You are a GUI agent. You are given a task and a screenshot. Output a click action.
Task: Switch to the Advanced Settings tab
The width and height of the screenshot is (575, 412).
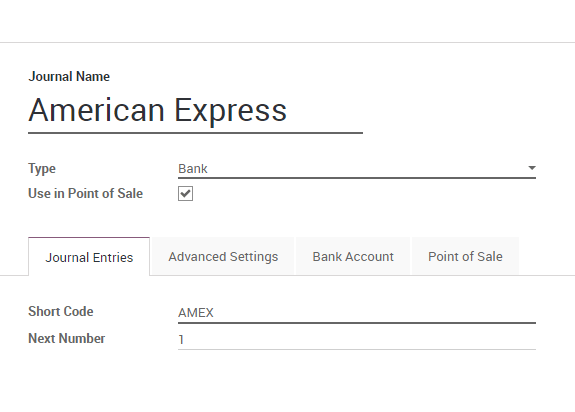point(223,256)
